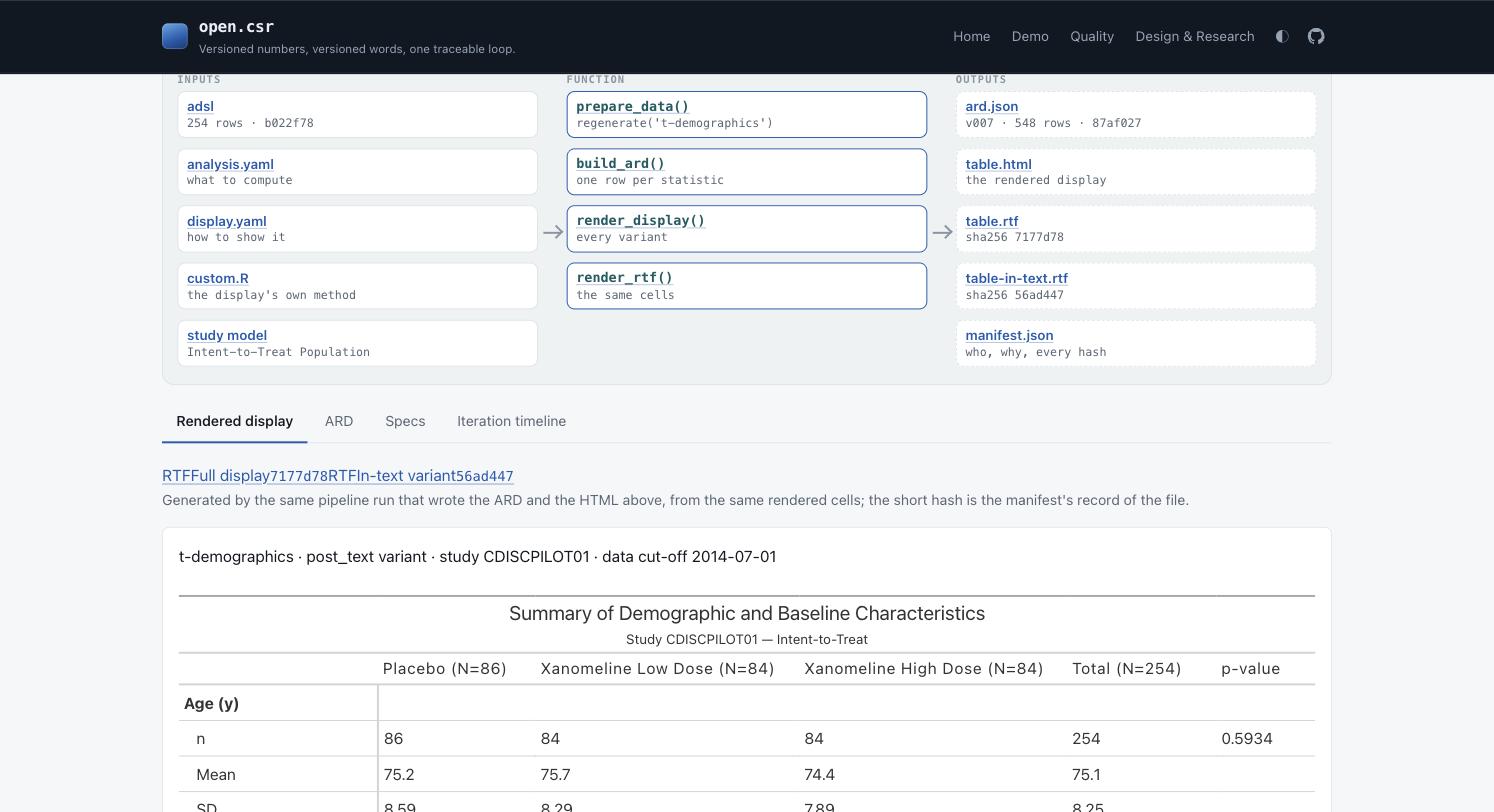Screen dimensions: 1494x812
Task: Open the GitHub repository icon
Action: [x=1316, y=36]
